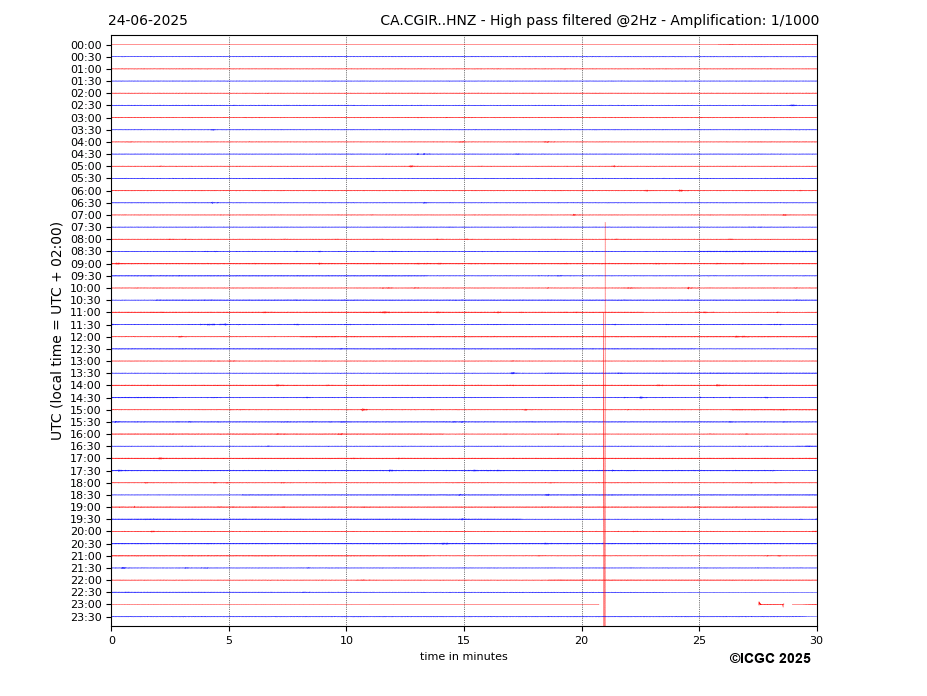Click the x-axis tick label 20
This screenshot has width=927, height=696.
coord(582,640)
